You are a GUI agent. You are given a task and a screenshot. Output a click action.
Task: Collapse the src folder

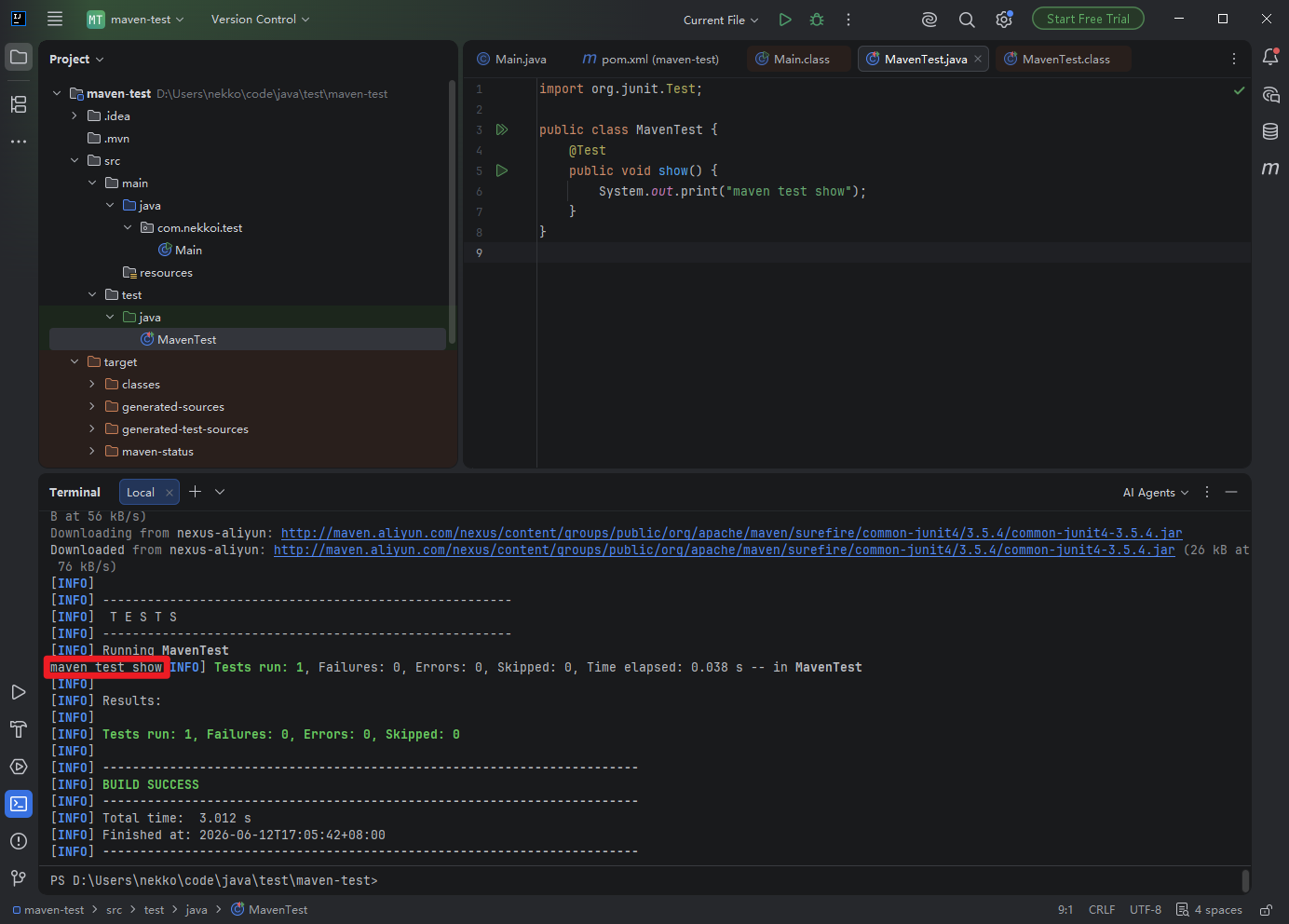click(x=75, y=160)
